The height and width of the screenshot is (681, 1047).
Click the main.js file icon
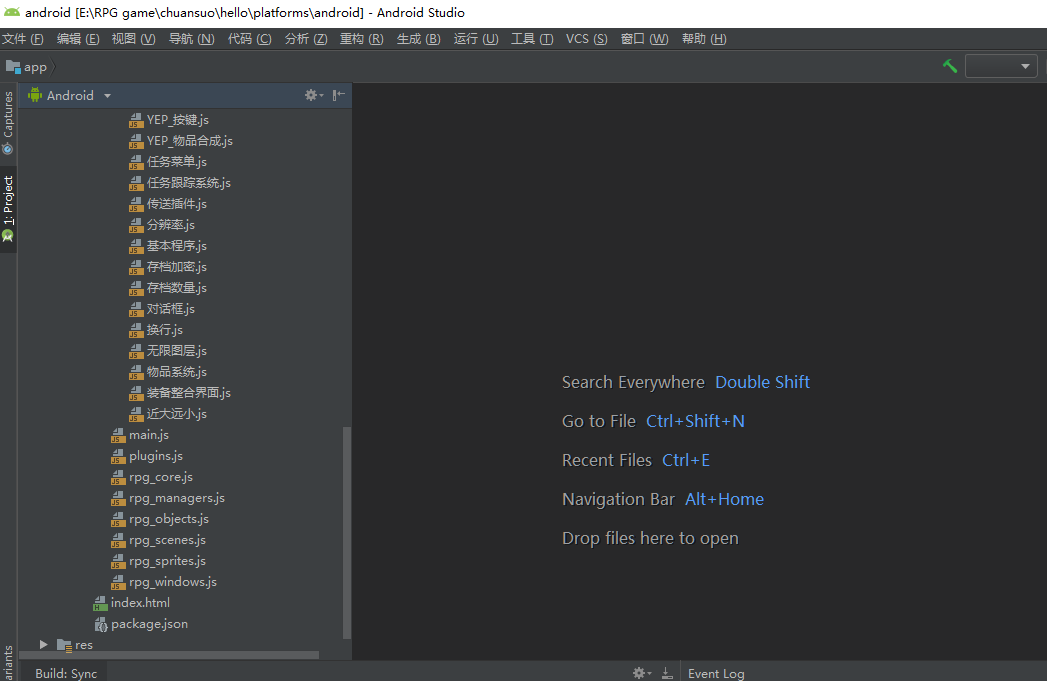[118, 435]
